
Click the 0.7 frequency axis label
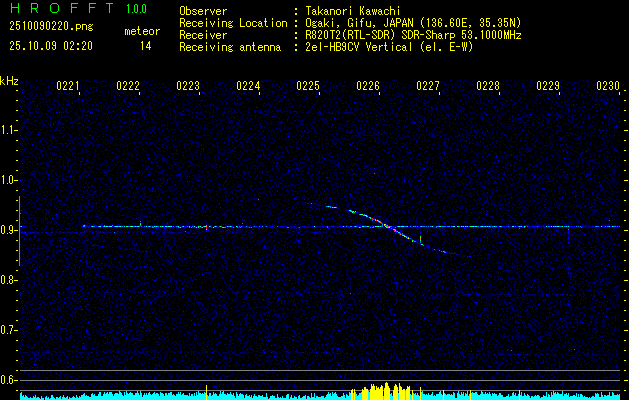(x=9, y=329)
